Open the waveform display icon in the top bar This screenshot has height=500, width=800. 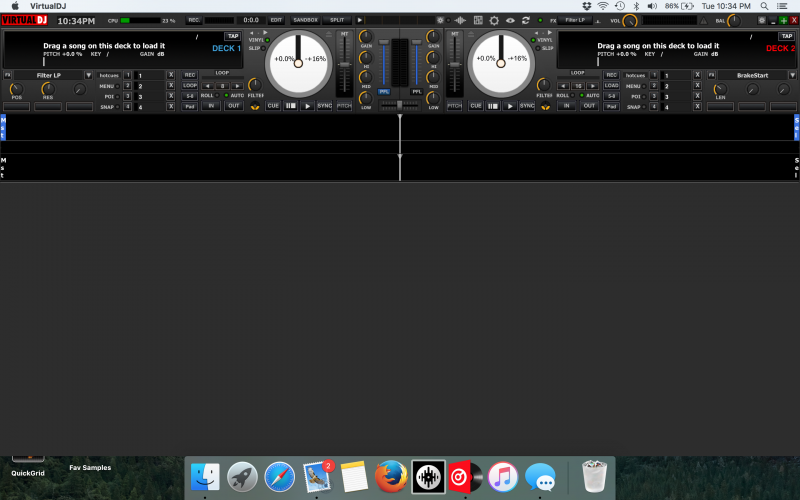pos(460,20)
